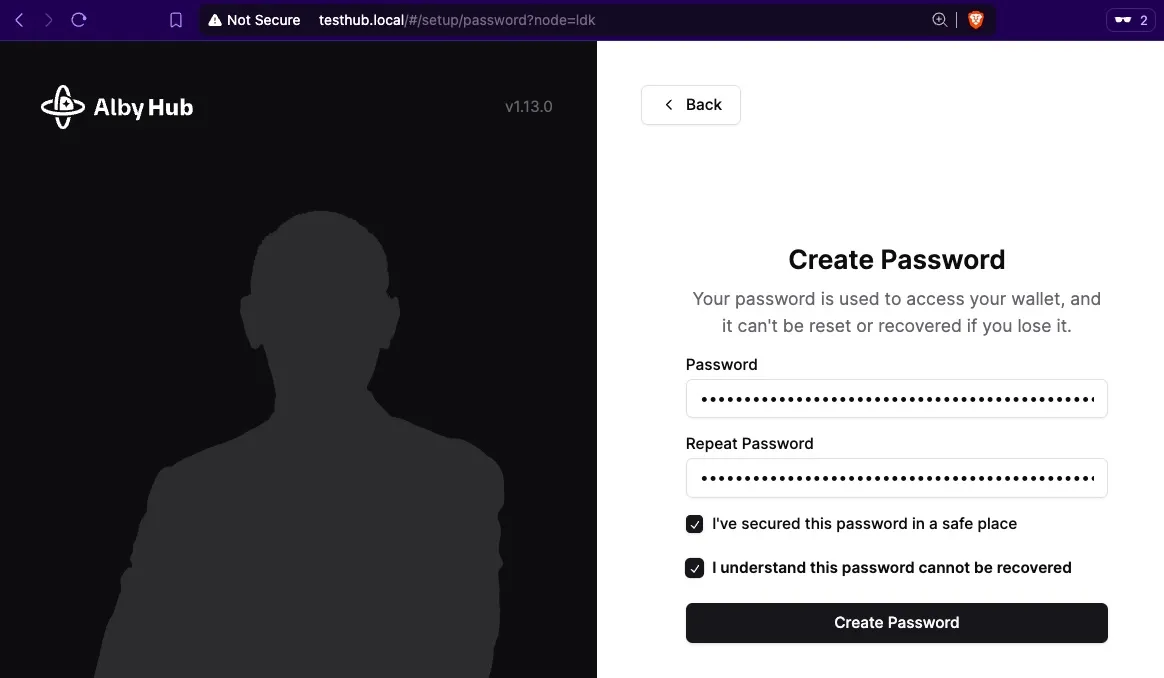This screenshot has height=678, width=1164.
Task: Reload the page with the refresh icon
Action: click(x=79, y=20)
